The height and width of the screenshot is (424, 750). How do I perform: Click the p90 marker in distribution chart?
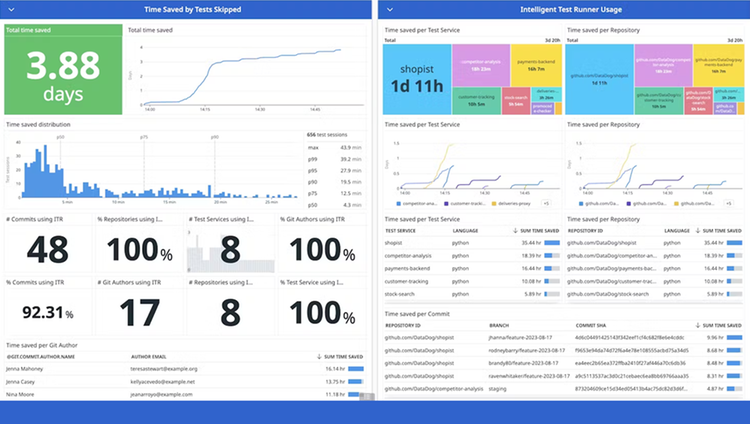click(215, 137)
